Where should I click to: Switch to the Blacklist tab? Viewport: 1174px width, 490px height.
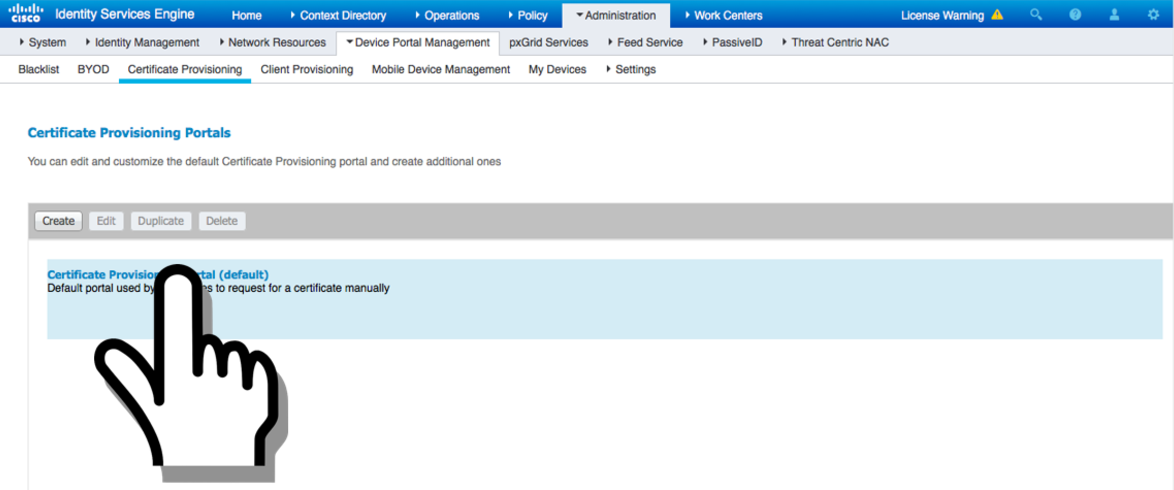(39, 69)
